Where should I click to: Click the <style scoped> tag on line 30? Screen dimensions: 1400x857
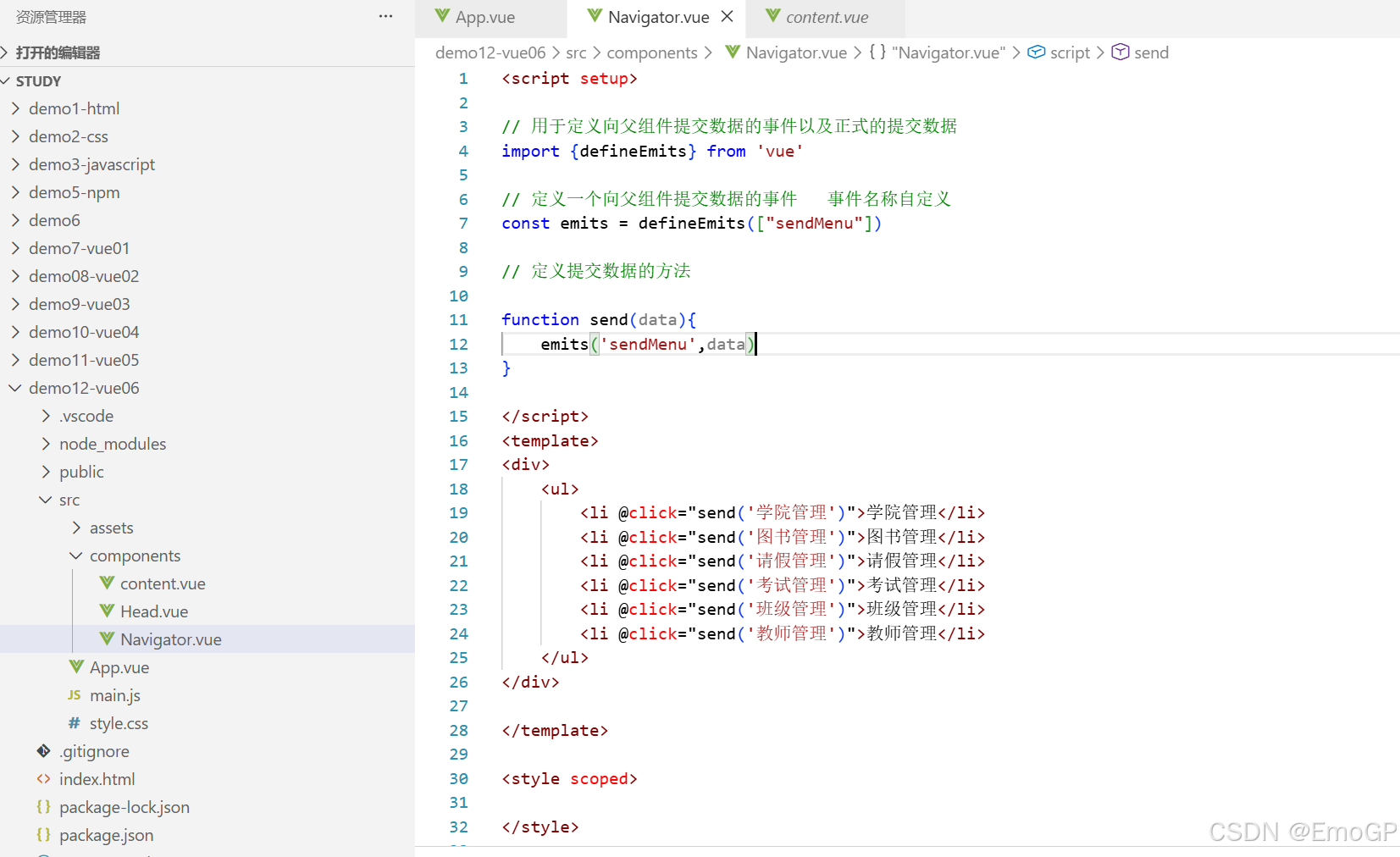569,778
